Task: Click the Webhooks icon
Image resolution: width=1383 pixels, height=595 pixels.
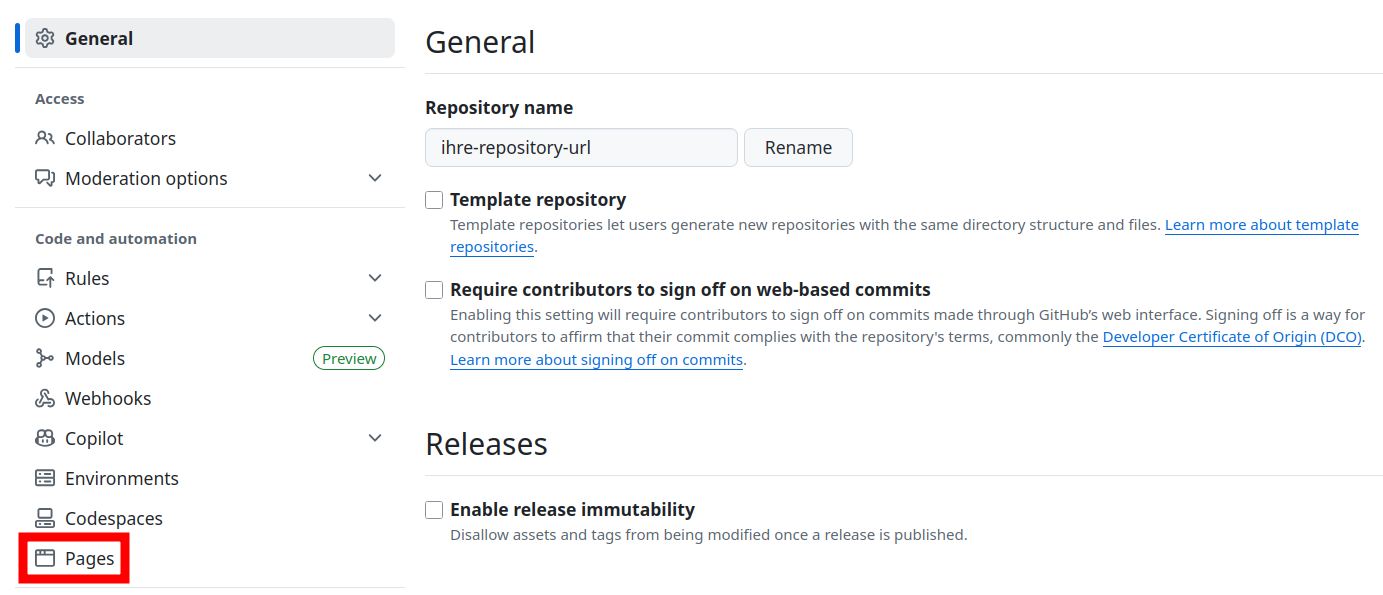Action: pyautogui.click(x=44, y=398)
